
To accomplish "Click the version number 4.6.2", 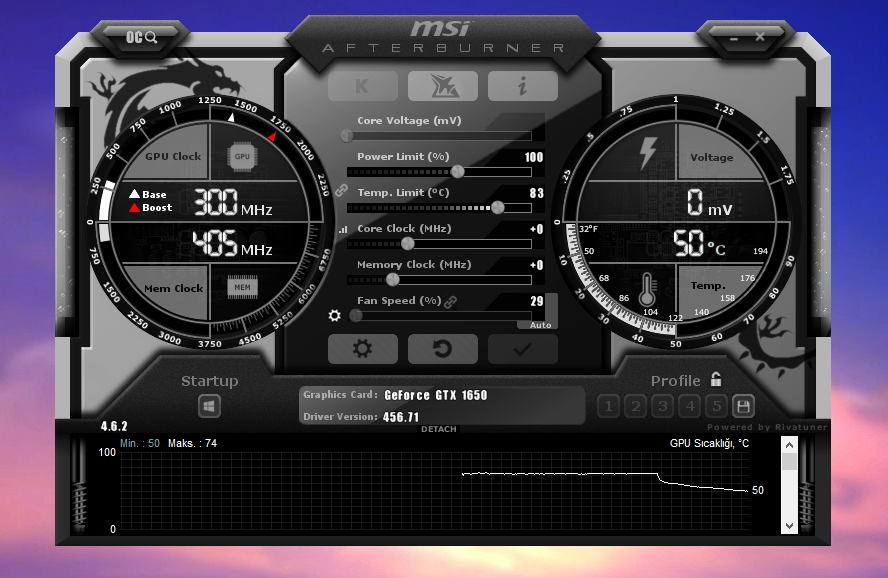I will pyautogui.click(x=114, y=426).
